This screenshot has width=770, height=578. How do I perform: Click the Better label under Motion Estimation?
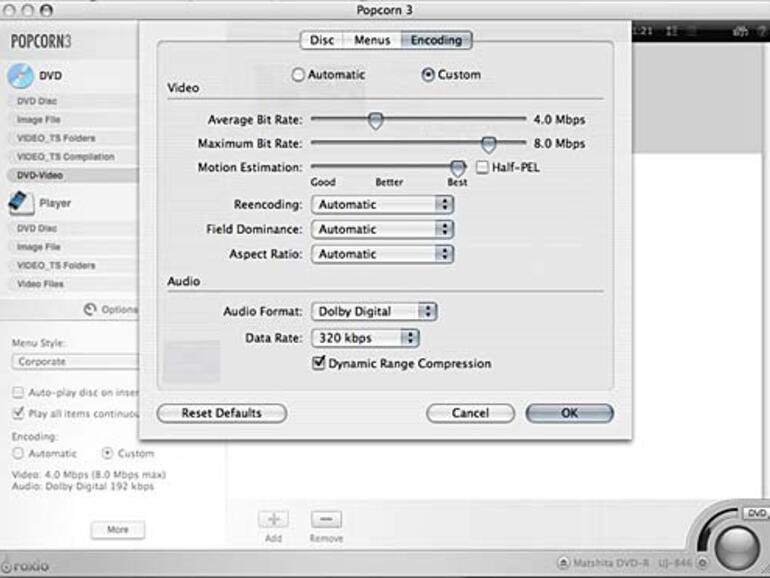389,182
